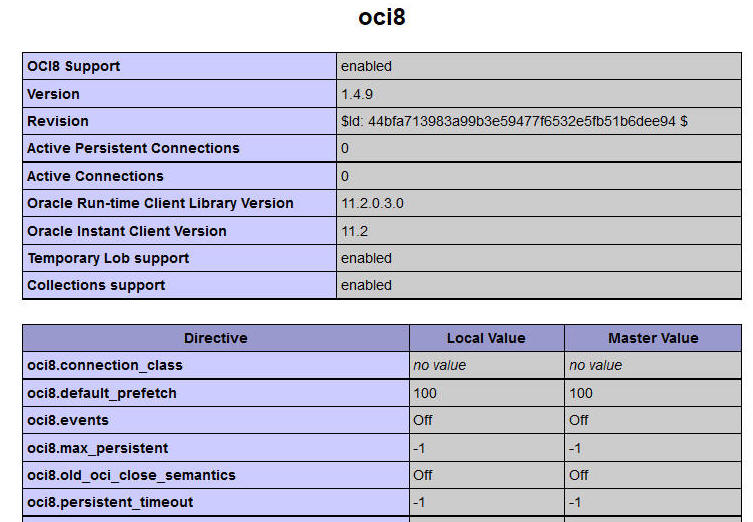
Task: Click the Active Persistent Connections label
Action: (133, 148)
